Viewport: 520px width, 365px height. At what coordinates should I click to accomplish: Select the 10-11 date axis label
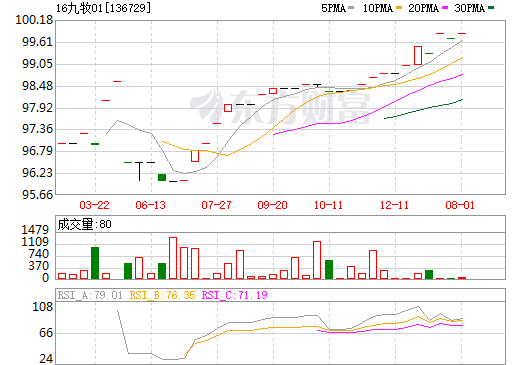coord(329,205)
